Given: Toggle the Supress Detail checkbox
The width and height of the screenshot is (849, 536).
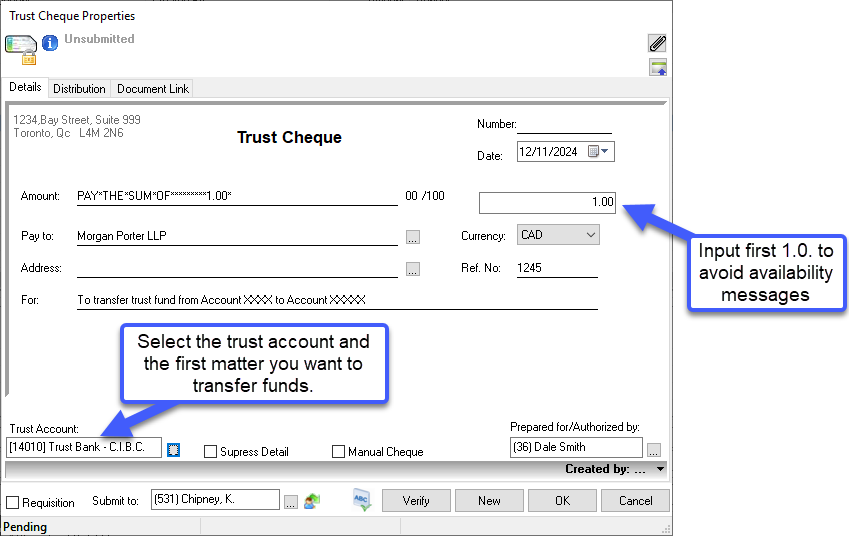Looking at the screenshot, I should (210, 452).
